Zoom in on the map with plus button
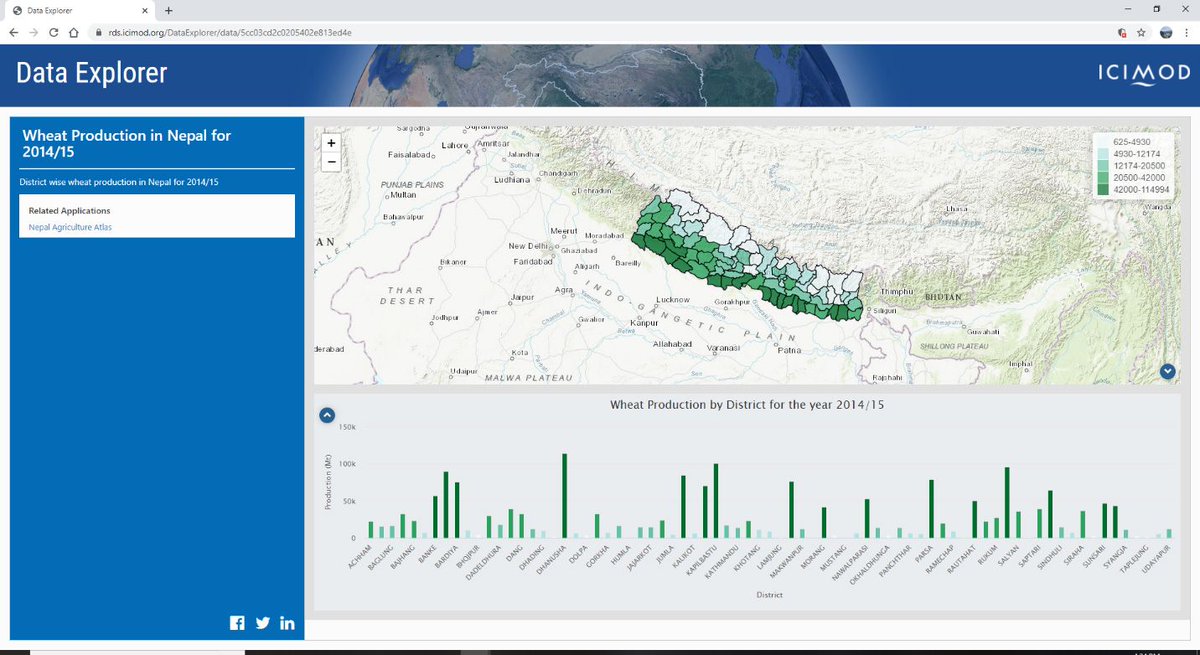This screenshot has width=1200, height=655. click(331, 143)
